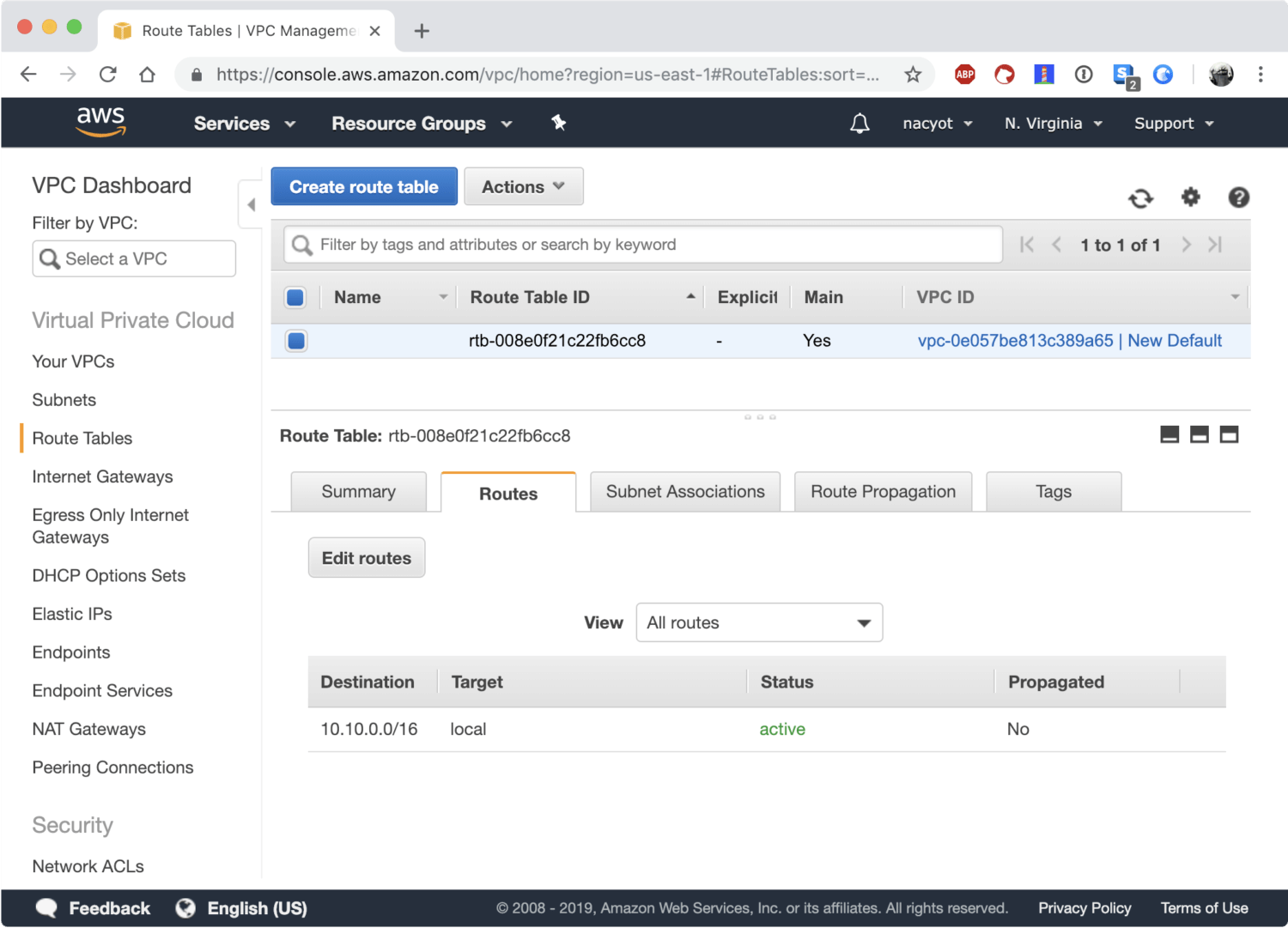Viewport: 1288px width, 928px height.
Task: Open the Actions dropdown
Action: point(524,186)
